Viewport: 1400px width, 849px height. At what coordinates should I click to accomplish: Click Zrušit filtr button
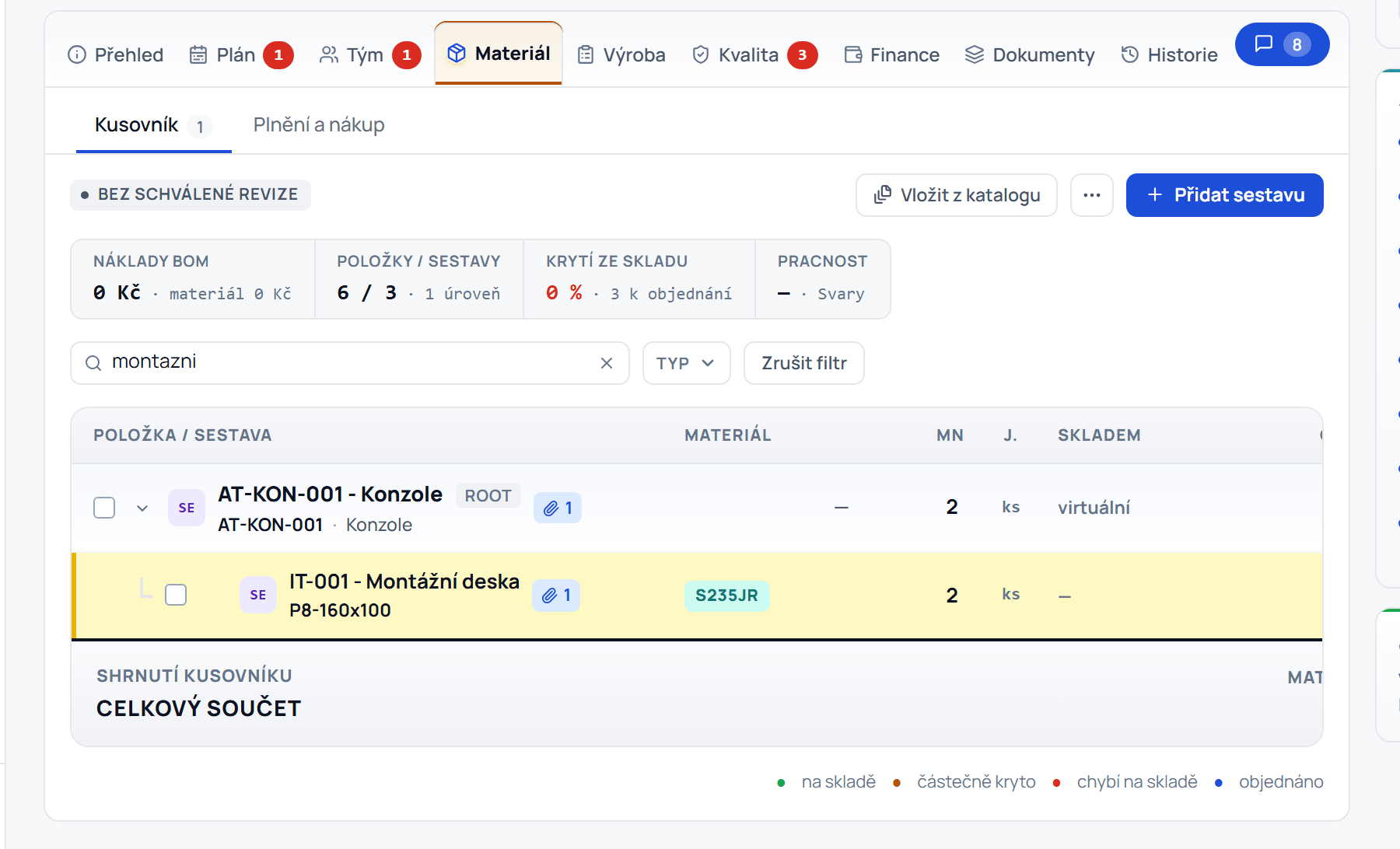(x=804, y=363)
